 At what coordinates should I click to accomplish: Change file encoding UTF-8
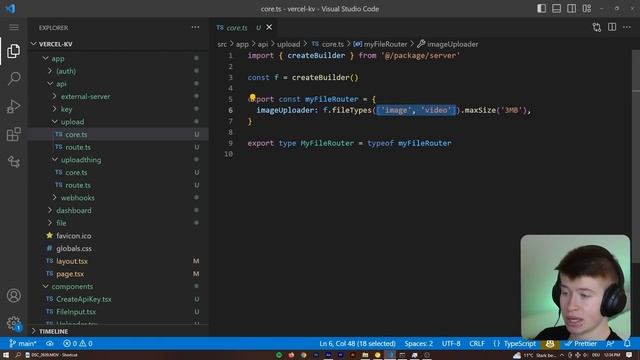pyautogui.click(x=451, y=344)
